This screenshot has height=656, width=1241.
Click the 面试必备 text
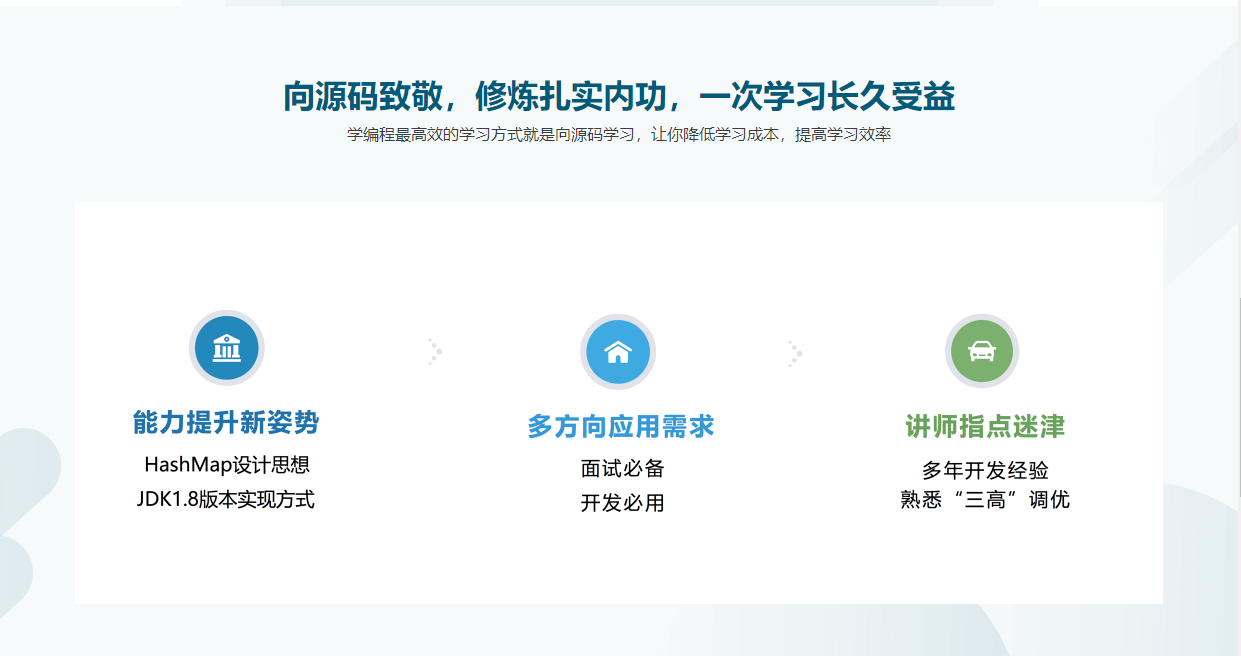click(x=622, y=468)
